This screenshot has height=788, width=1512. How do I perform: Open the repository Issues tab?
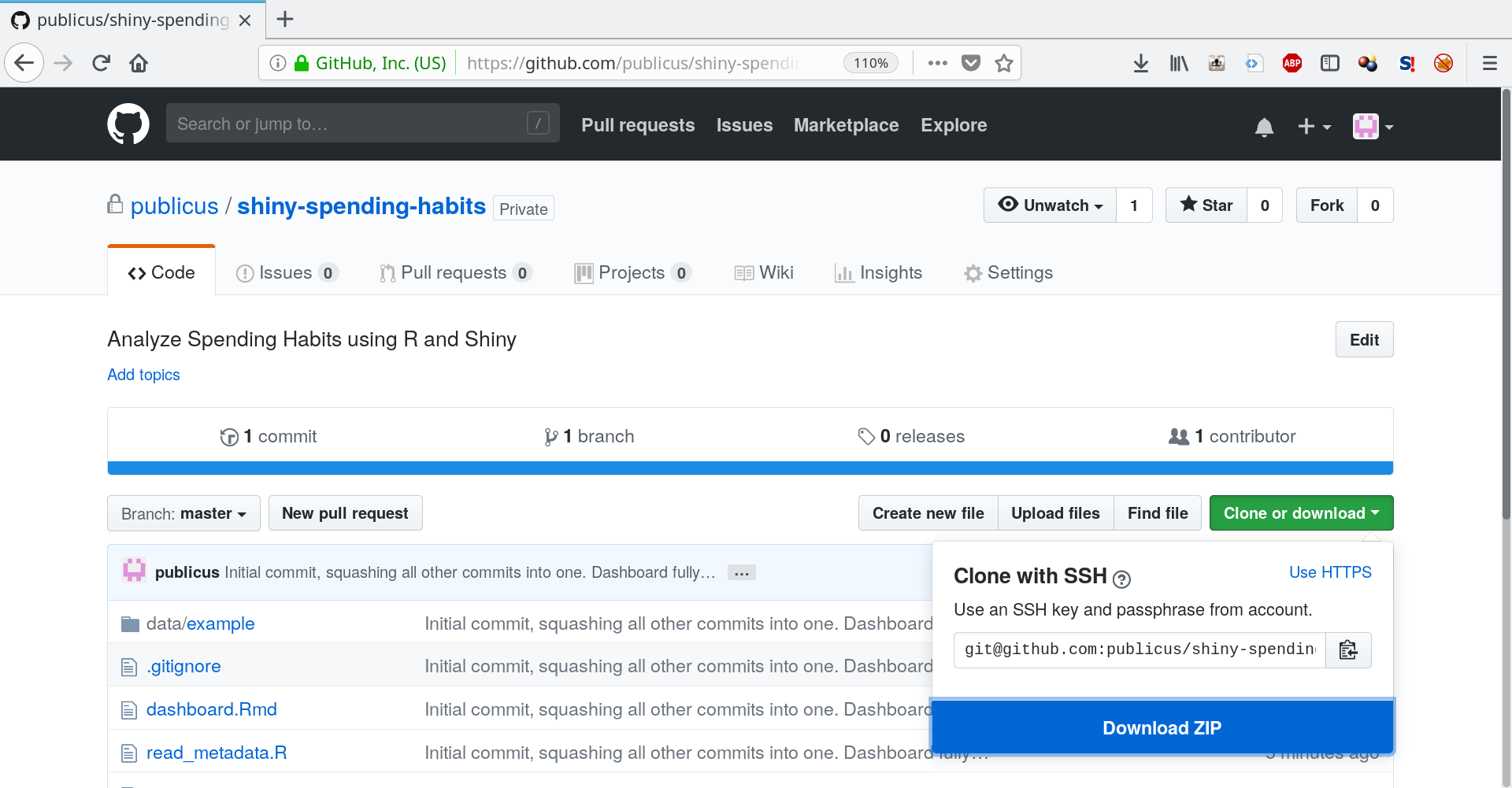tap(287, 272)
